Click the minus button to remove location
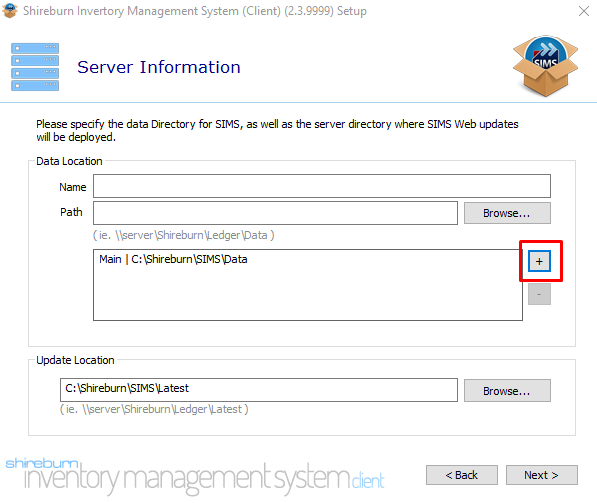Image resolution: width=597 pixels, height=503 pixels. [539, 294]
